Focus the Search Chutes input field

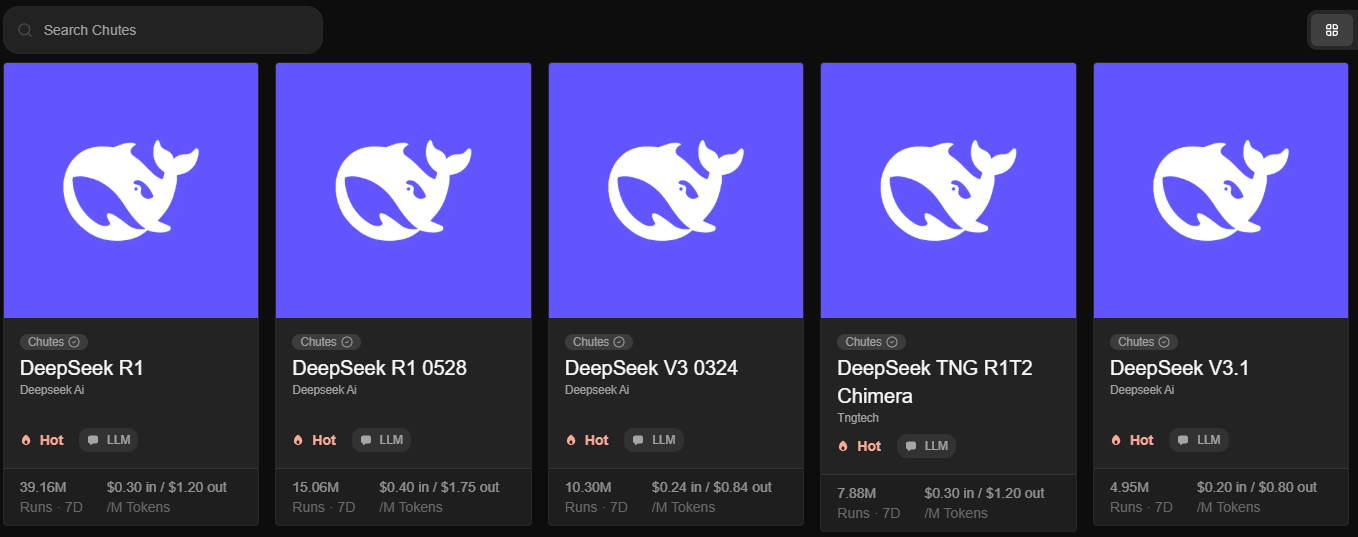(x=170, y=30)
